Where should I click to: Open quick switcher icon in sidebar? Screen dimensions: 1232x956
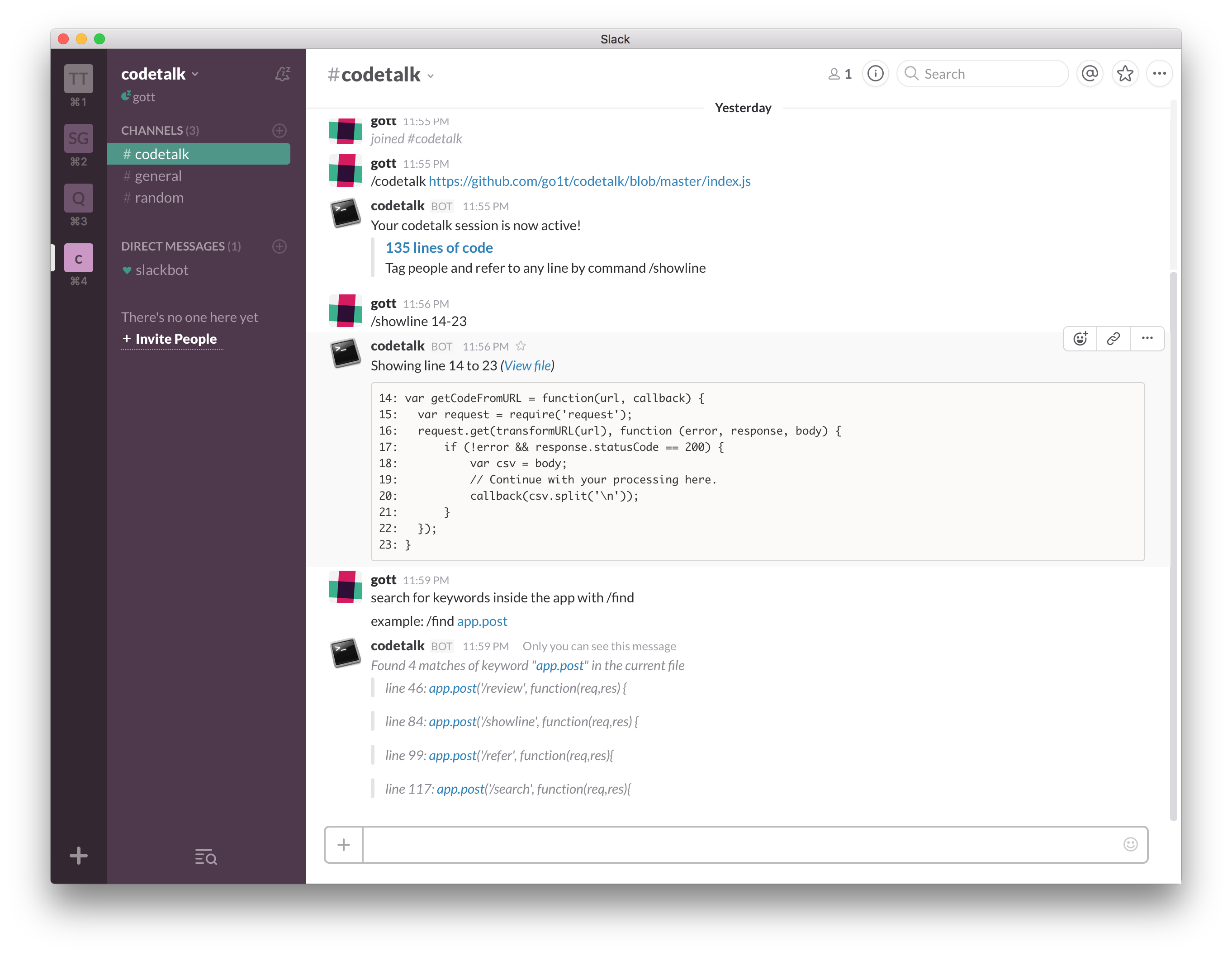click(x=206, y=857)
